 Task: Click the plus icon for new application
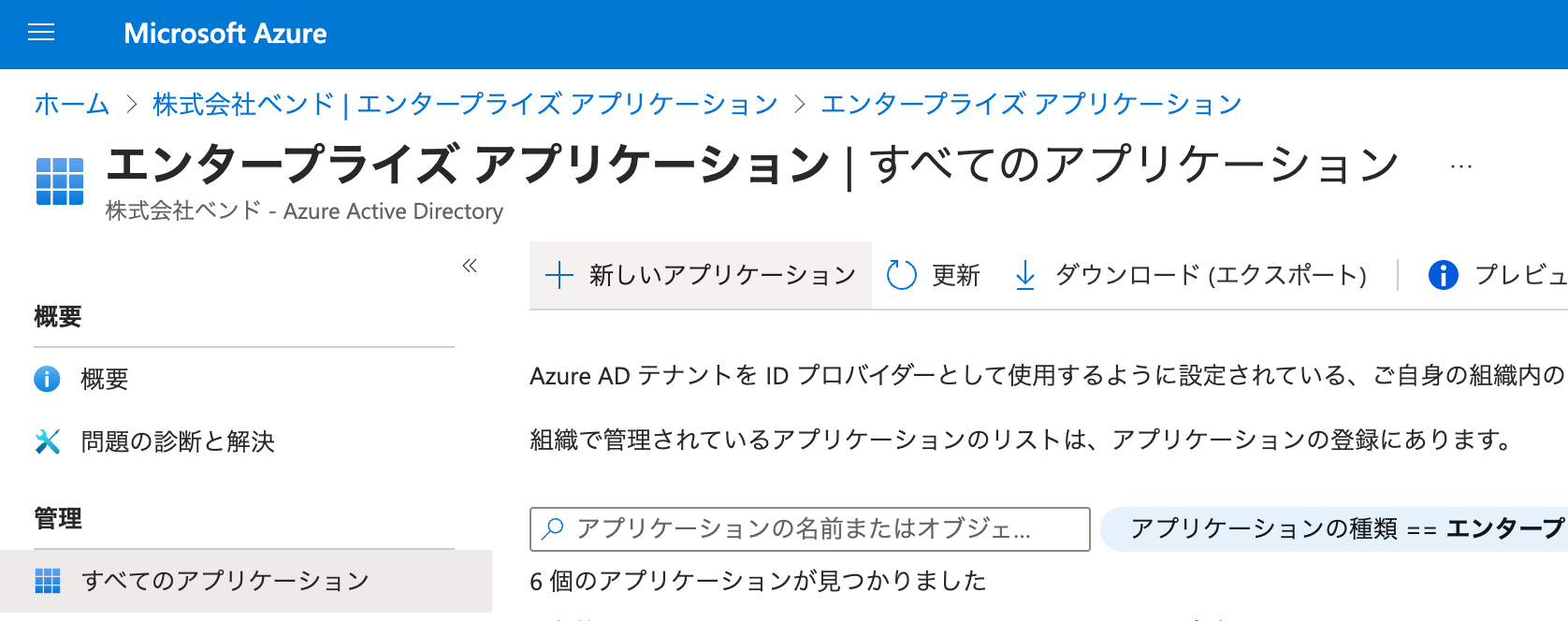tap(559, 275)
